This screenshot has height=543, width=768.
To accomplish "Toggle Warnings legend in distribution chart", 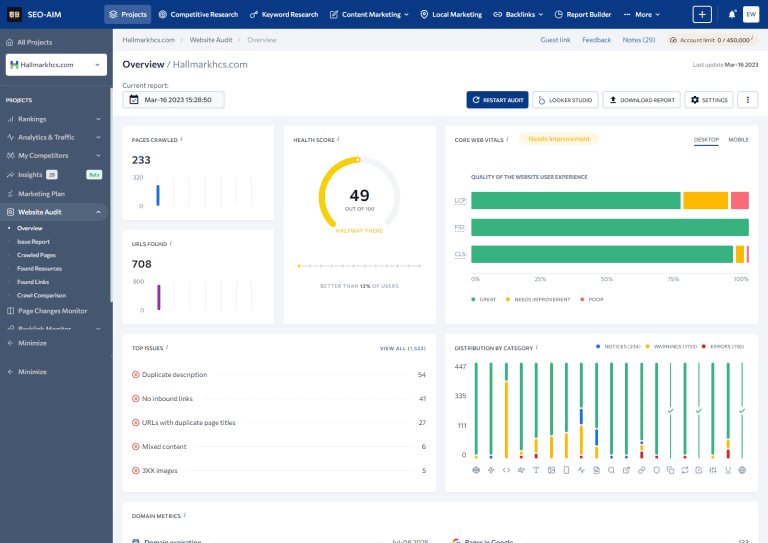I will tap(671, 347).
